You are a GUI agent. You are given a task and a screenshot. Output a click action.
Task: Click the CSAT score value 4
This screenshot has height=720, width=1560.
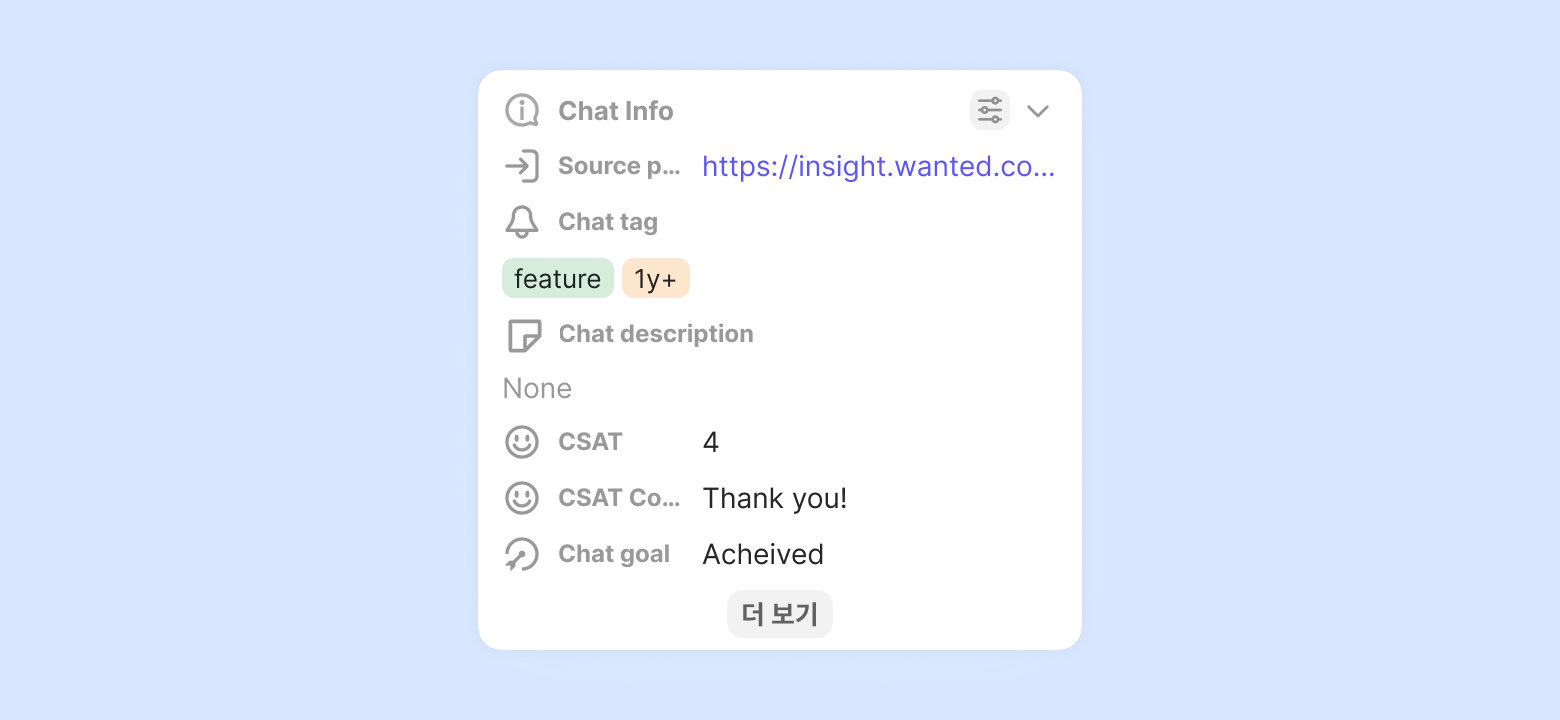click(x=711, y=442)
